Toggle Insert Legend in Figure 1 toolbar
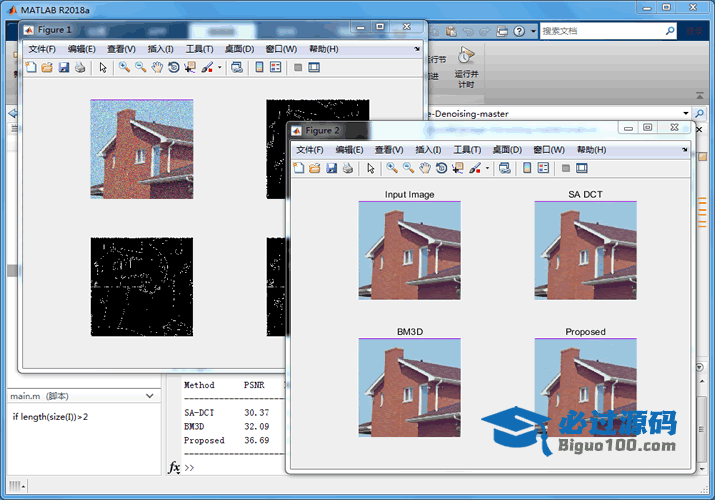This screenshot has width=715, height=500. point(275,67)
